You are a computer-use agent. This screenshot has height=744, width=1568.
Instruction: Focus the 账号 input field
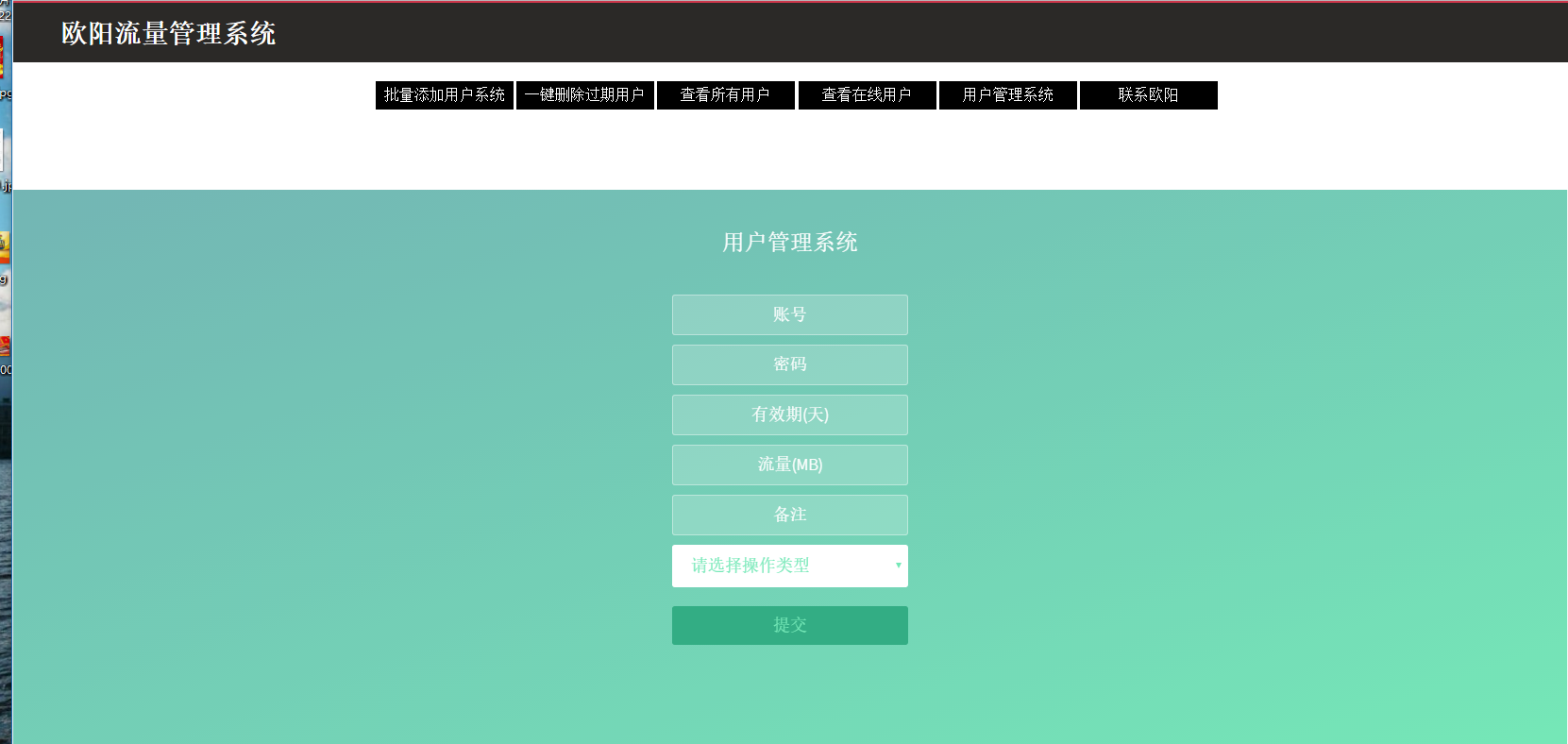(789, 314)
